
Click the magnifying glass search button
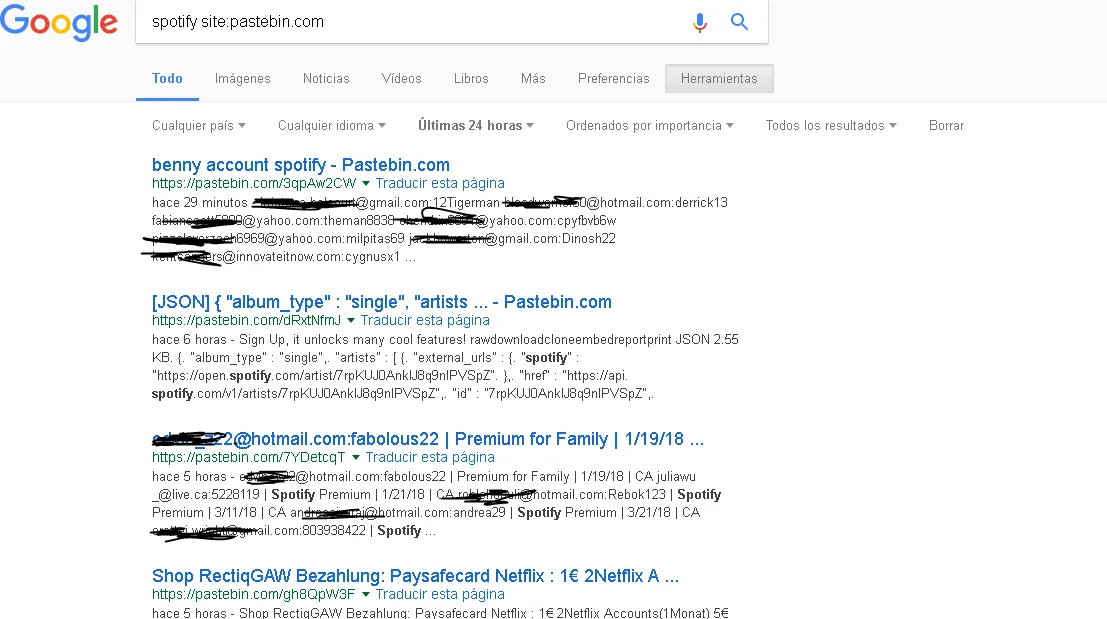(739, 22)
